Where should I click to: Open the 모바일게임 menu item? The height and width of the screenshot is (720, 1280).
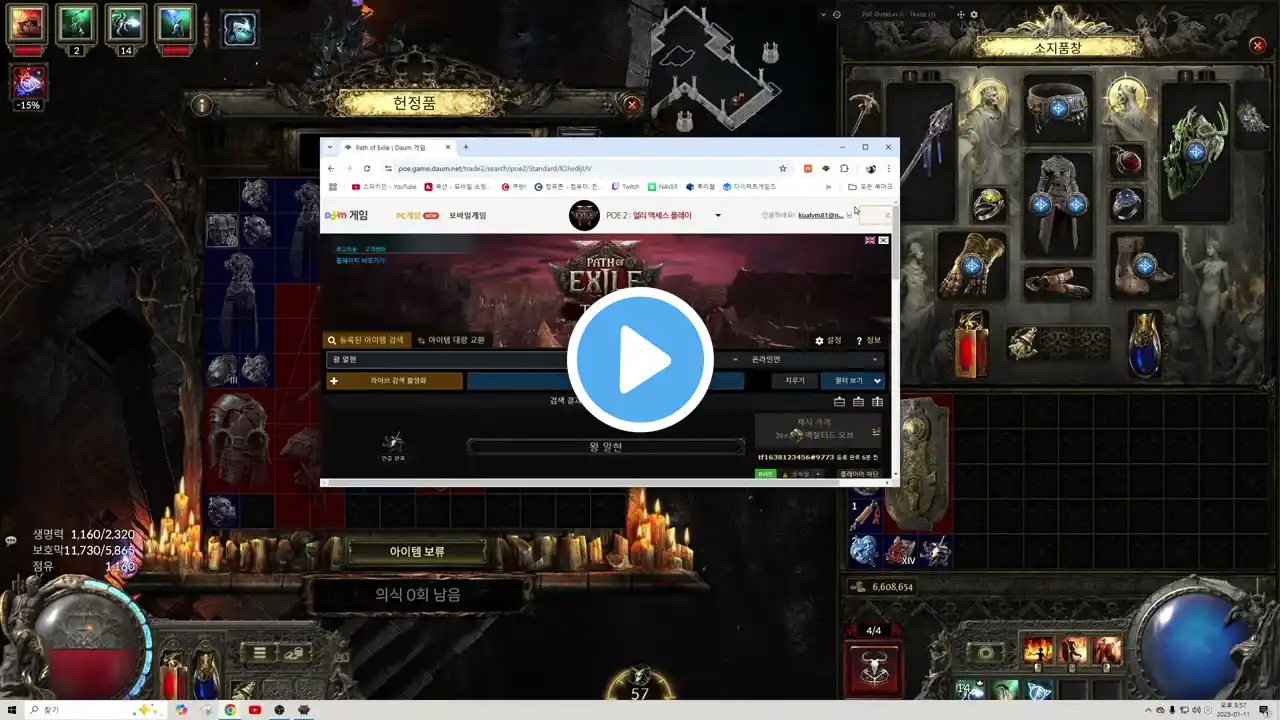(x=467, y=215)
